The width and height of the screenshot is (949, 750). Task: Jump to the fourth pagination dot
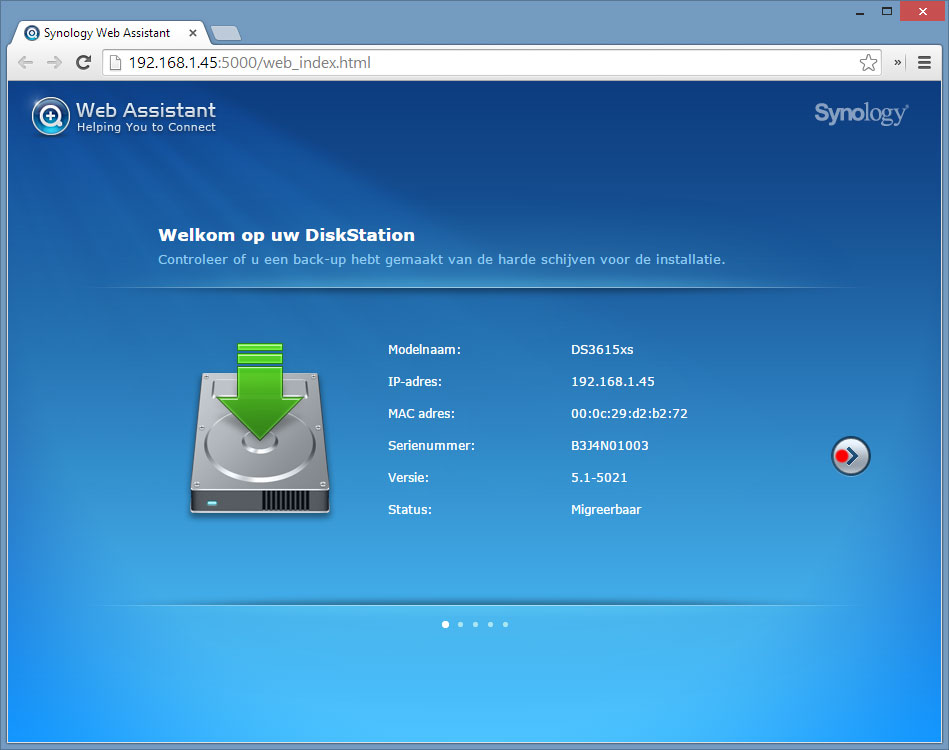click(490, 624)
